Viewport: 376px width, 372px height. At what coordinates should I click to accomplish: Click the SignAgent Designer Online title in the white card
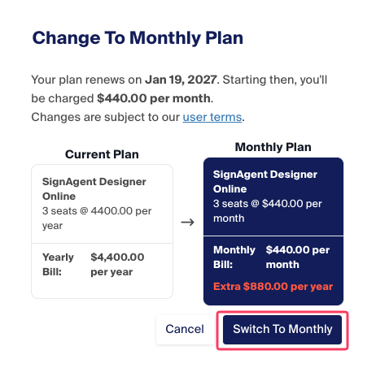[94, 189]
